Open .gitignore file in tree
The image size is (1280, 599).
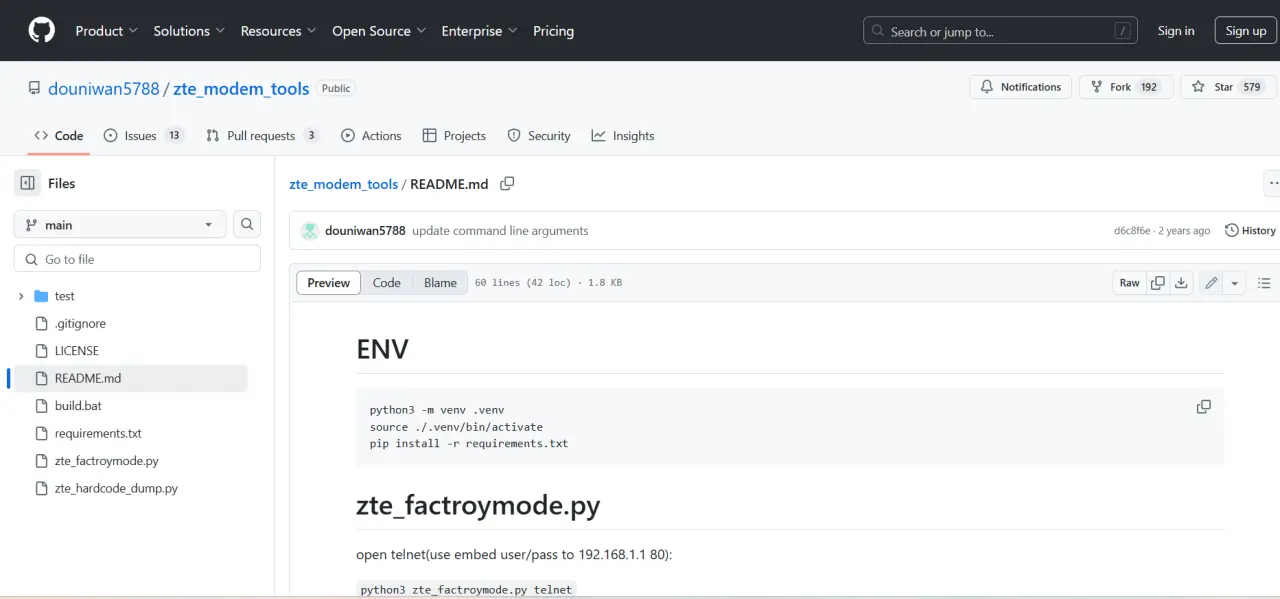tap(80, 324)
